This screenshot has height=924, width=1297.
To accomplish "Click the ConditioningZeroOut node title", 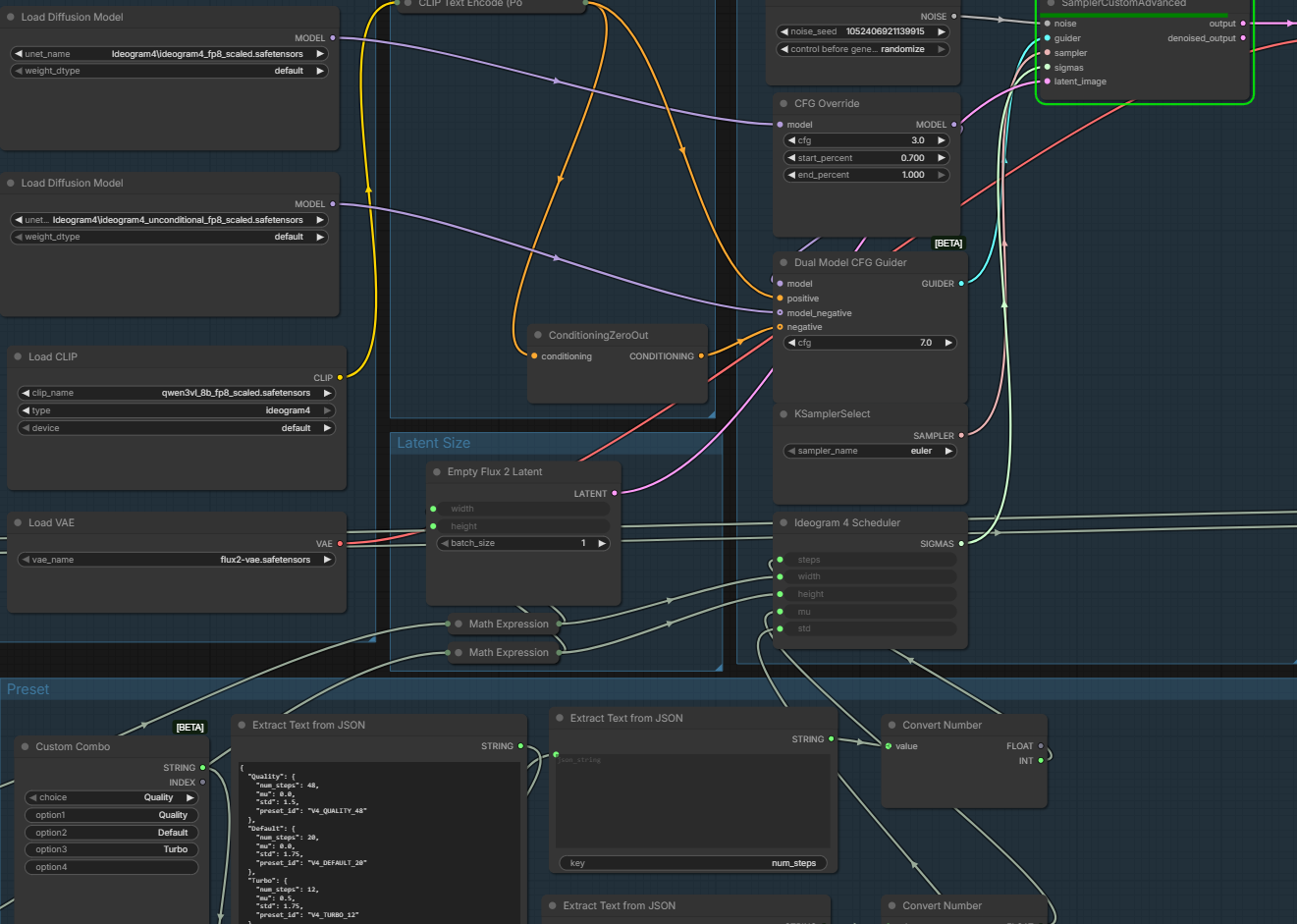I will point(598,336).
